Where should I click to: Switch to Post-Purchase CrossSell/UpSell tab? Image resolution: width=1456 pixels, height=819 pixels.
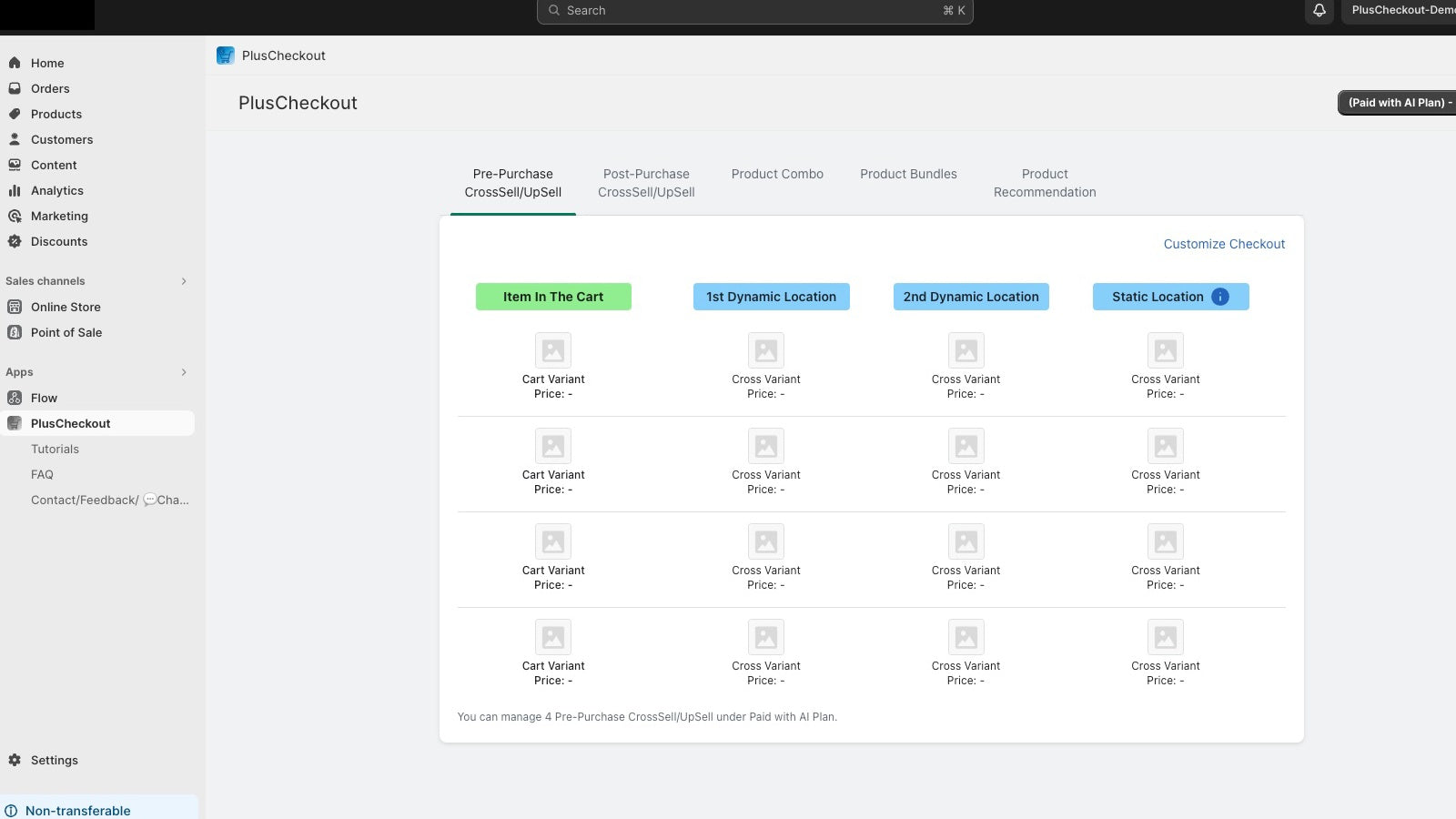pyautogui.click(x=646, y=183)
